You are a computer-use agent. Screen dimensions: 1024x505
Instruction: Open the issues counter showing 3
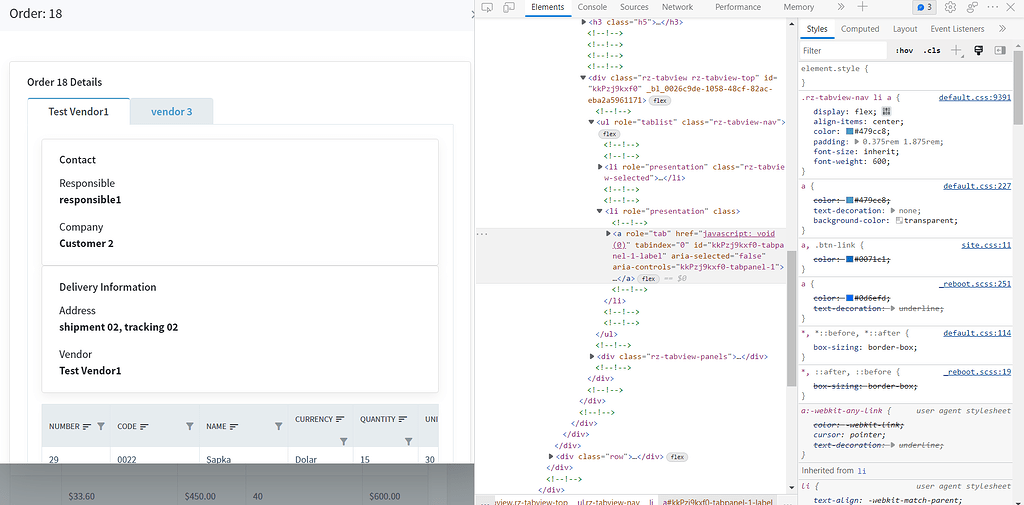click(x=924, y=7)
